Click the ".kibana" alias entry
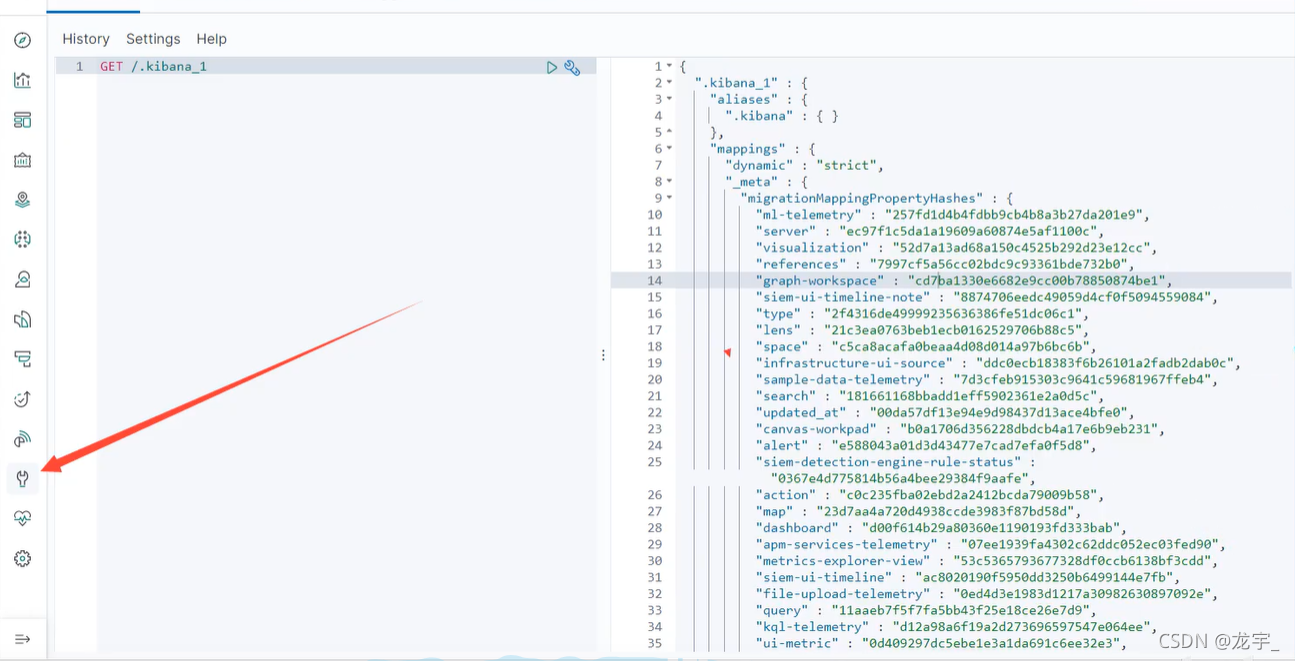Viewport: 1295px width, 661px height. tap(781, 116)
